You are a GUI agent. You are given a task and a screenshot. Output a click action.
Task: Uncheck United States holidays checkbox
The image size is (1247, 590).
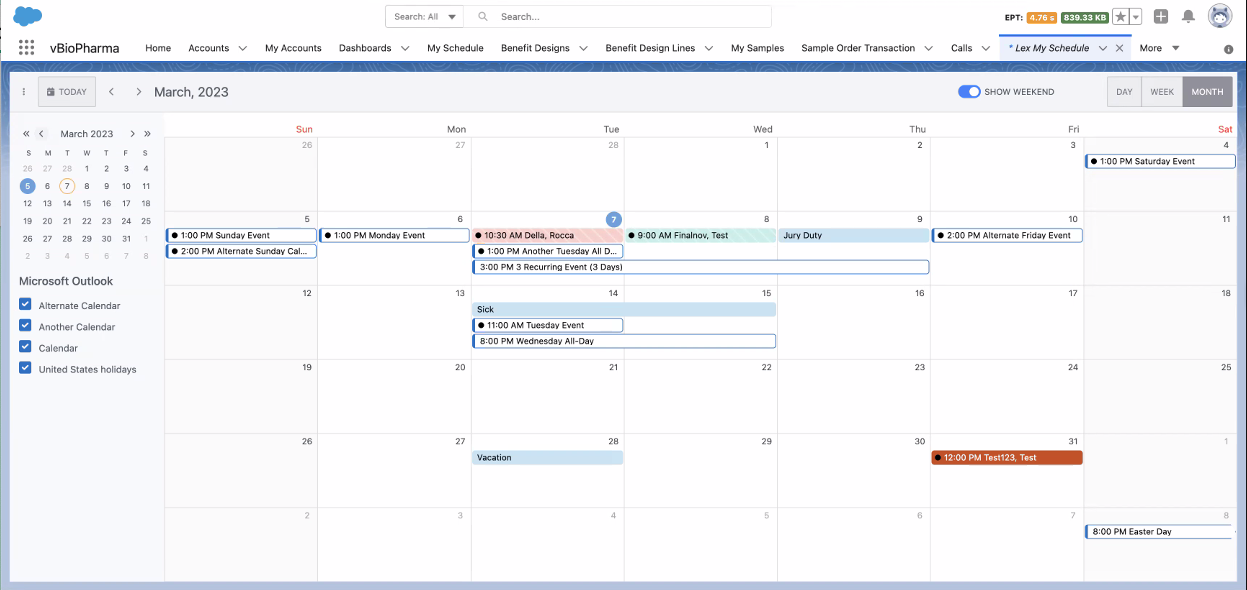tap(26, 368)
